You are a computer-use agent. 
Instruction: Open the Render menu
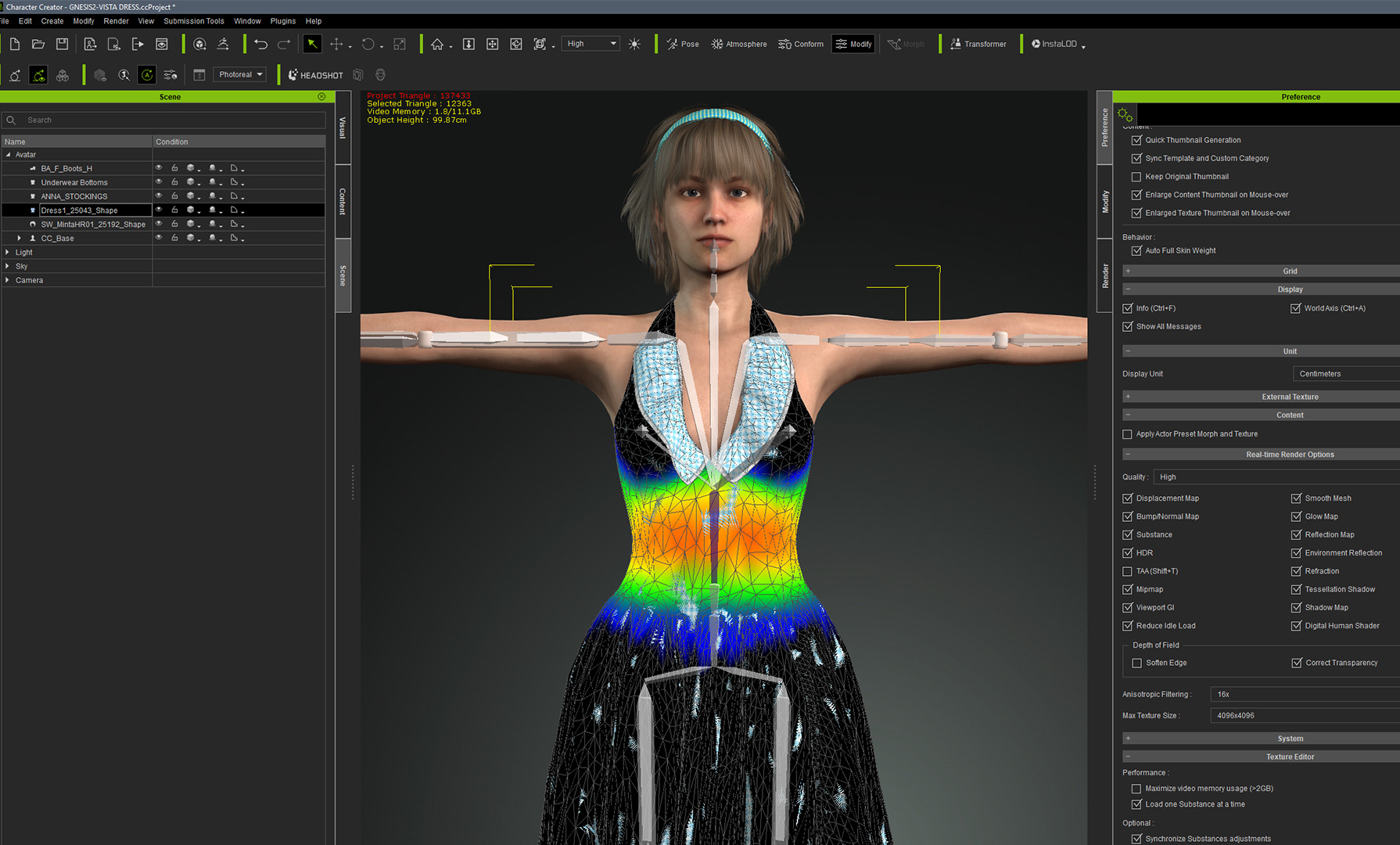tap(116, 21)
